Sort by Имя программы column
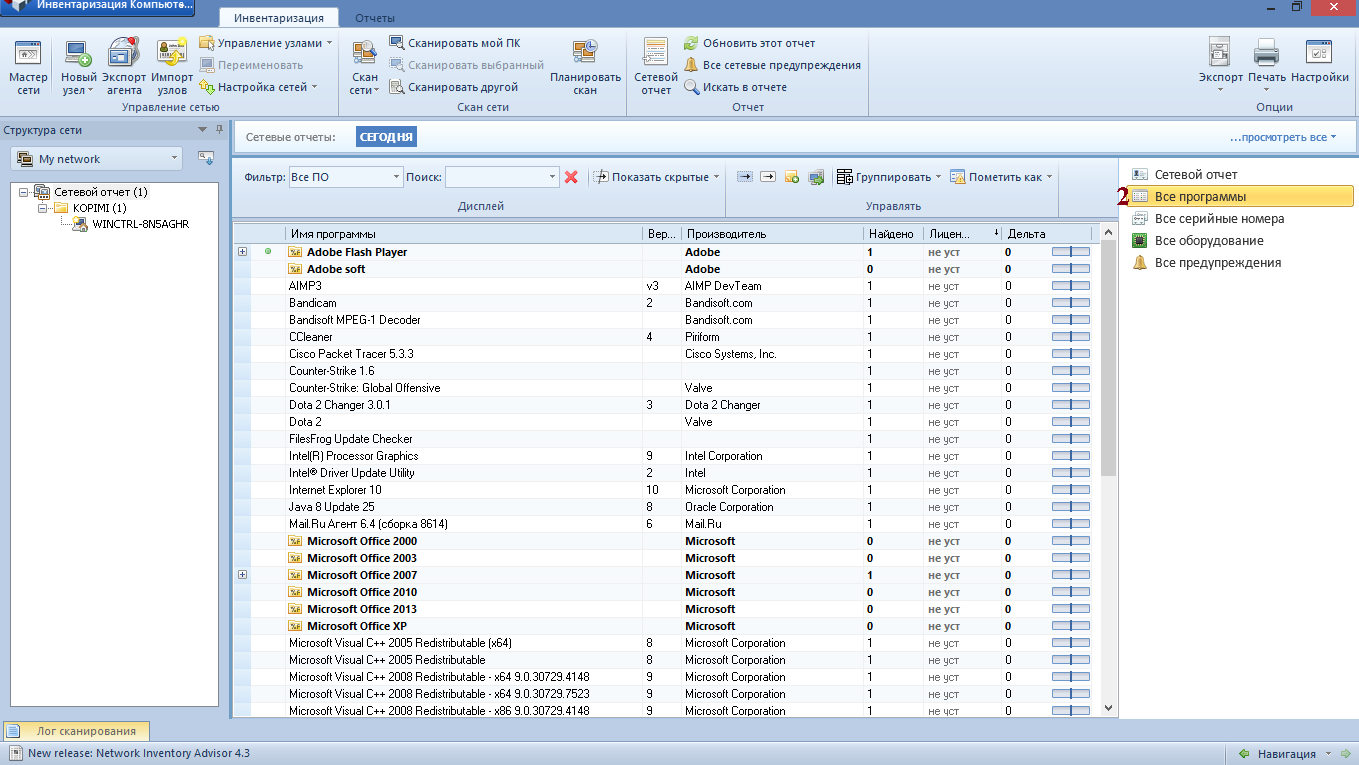 (464, 234)
